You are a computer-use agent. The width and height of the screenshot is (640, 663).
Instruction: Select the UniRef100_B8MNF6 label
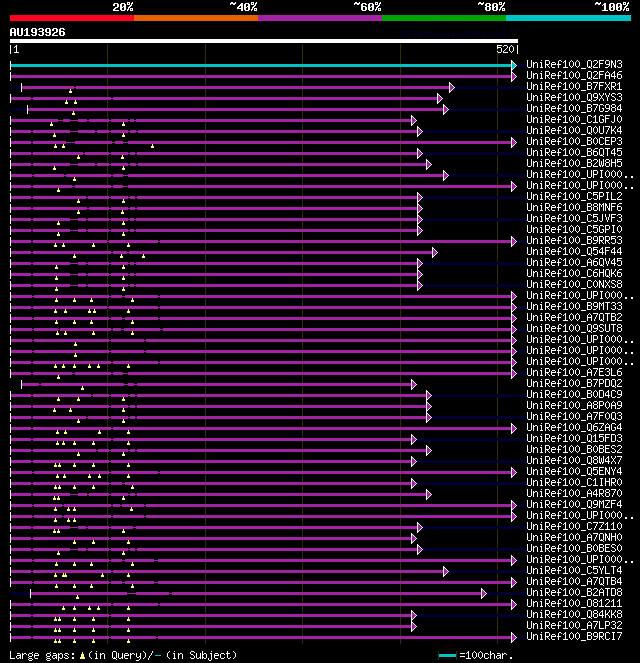point(574,207)
